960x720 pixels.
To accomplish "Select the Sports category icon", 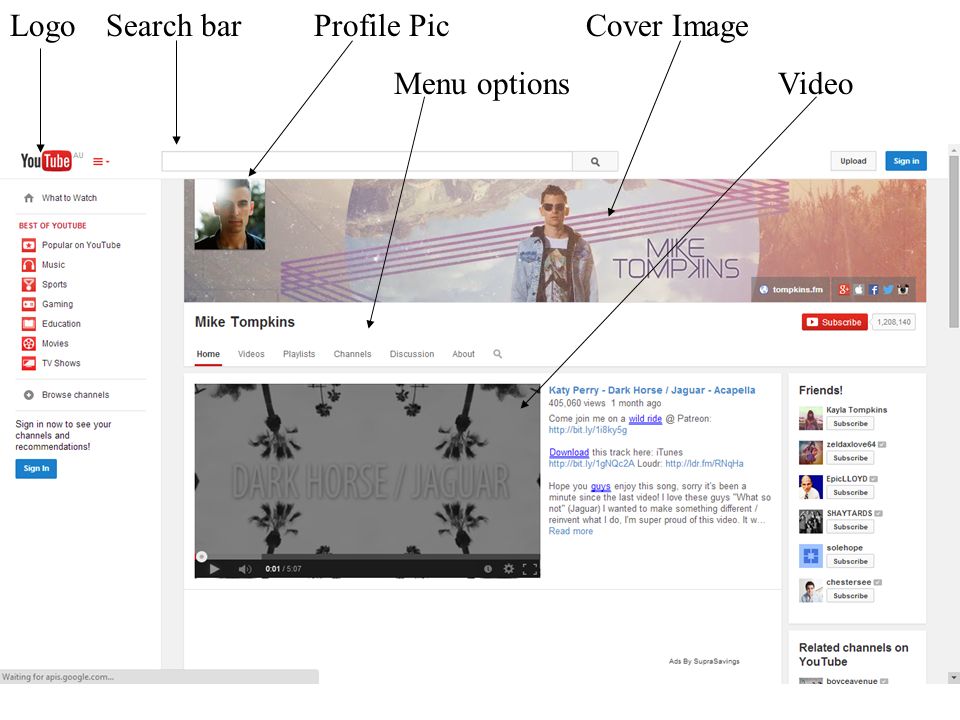I will 29,284.
